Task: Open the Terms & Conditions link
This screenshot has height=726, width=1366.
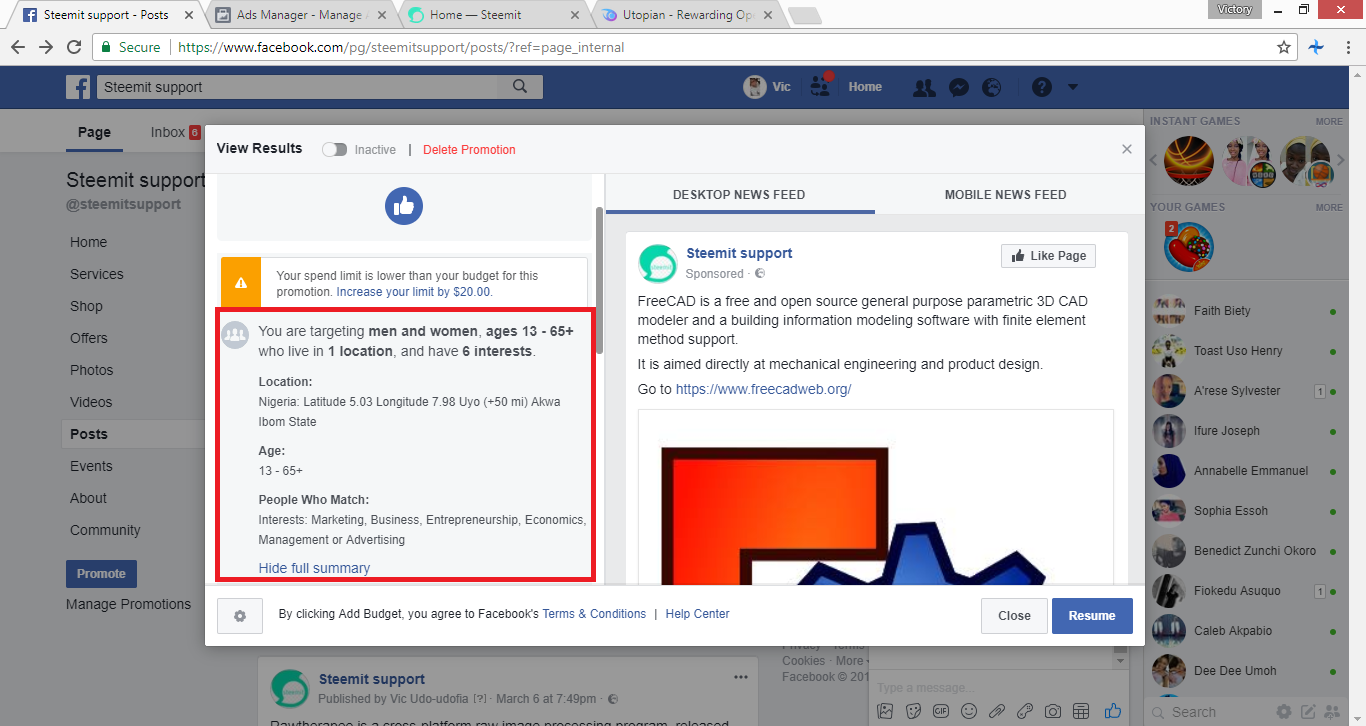Action: (x=594, y=614)
